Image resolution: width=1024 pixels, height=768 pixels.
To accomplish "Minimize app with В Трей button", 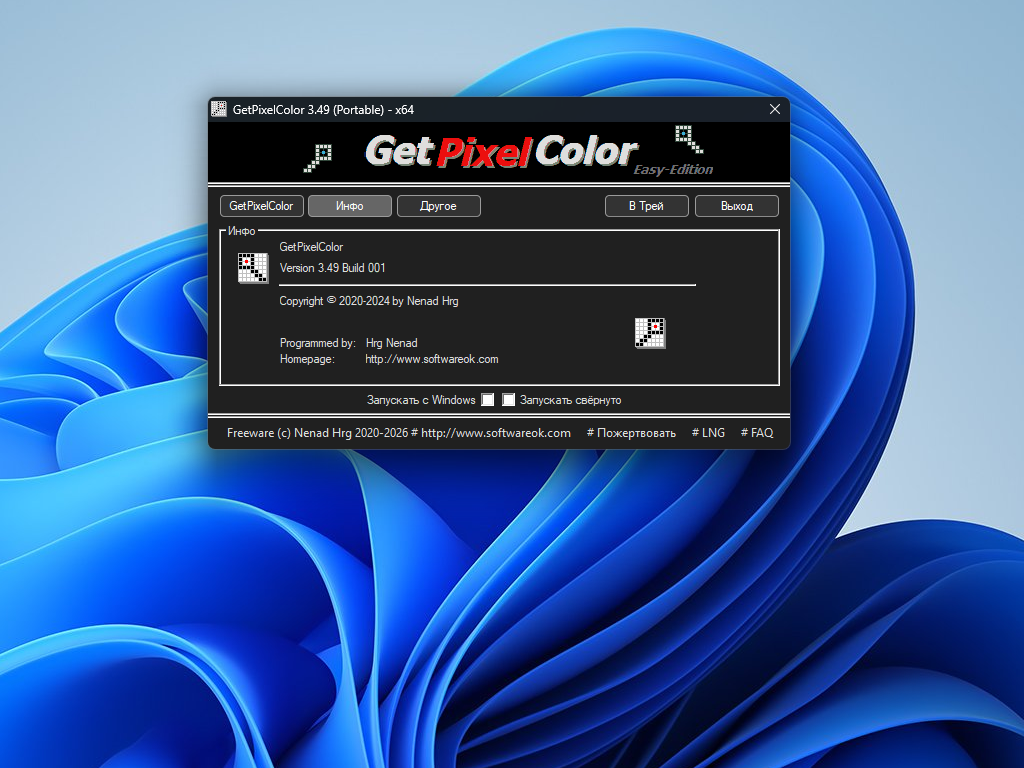I will point(647,206).
